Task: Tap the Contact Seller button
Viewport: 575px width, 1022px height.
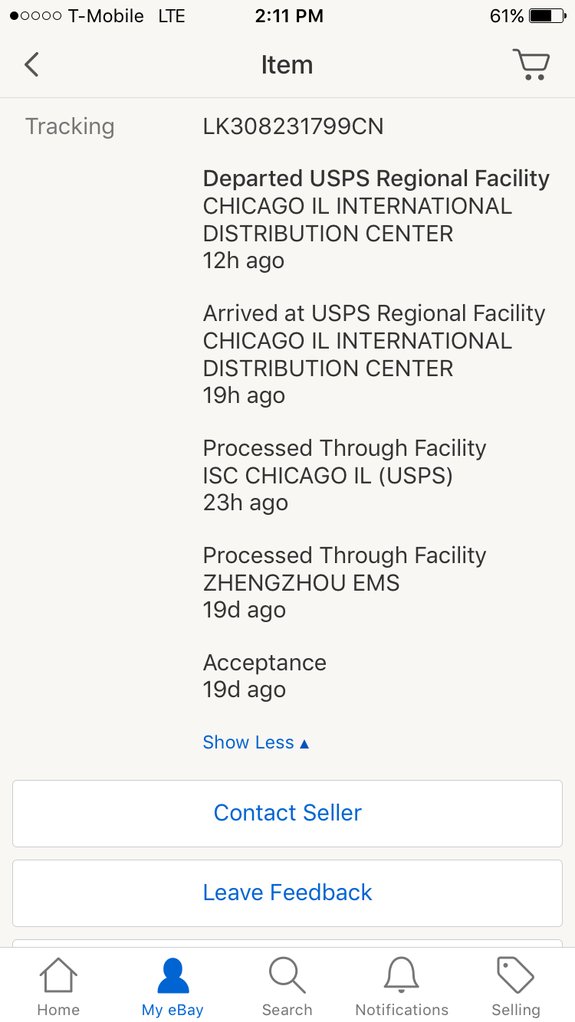Action: coord(288,813)
